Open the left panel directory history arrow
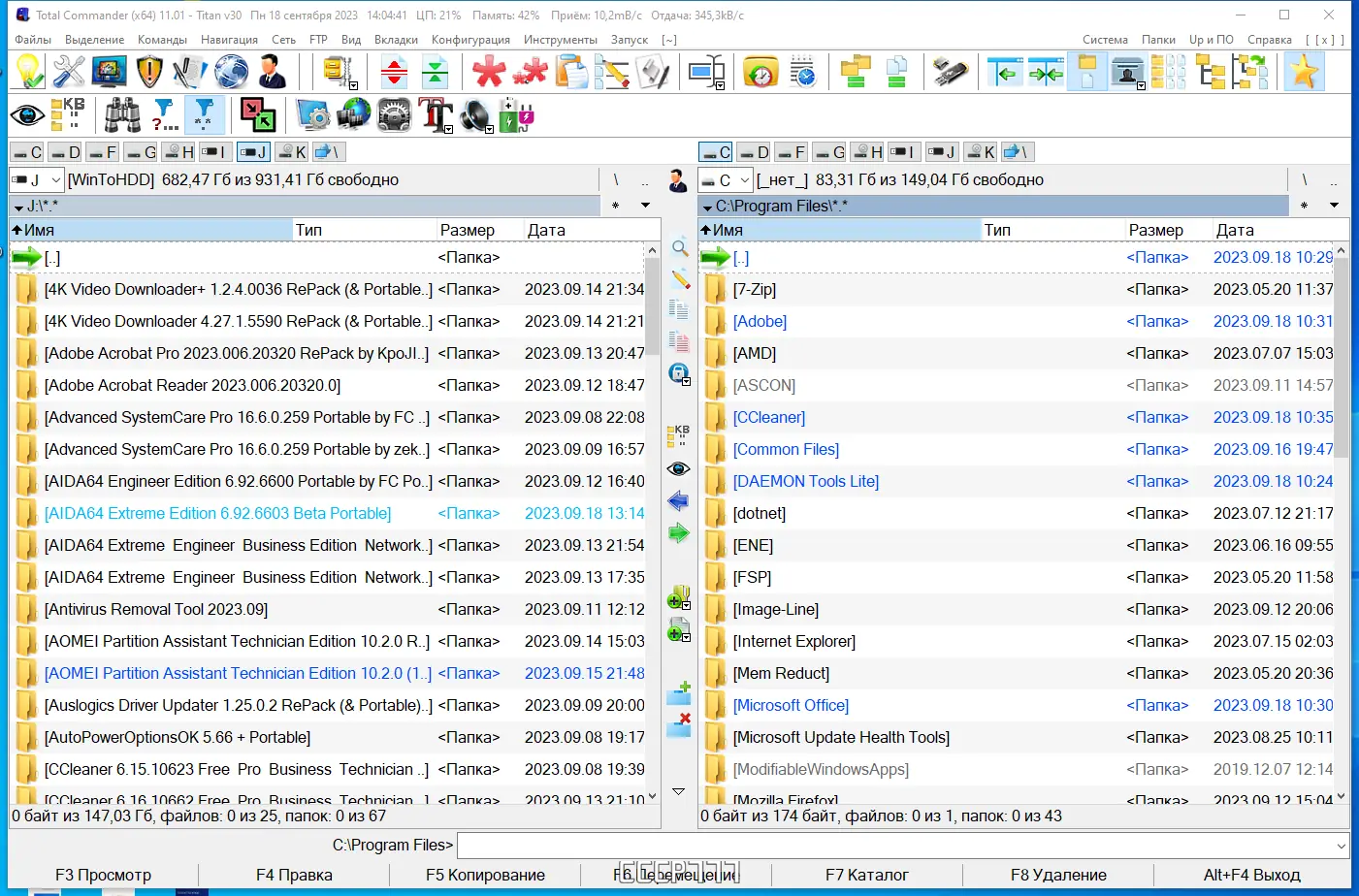This screenshot has width=1359, height=896. [x=645, y=206]
